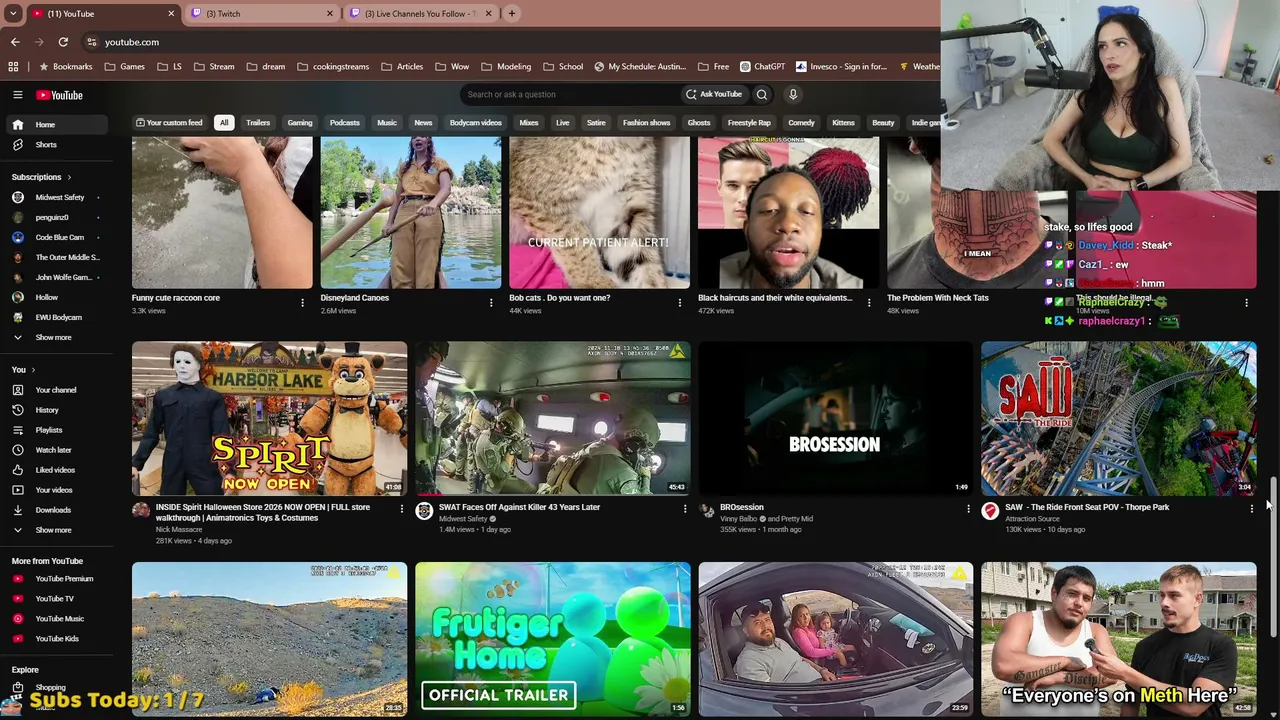
Task: Open options for Bob cats short
Action: pos(680,302)
